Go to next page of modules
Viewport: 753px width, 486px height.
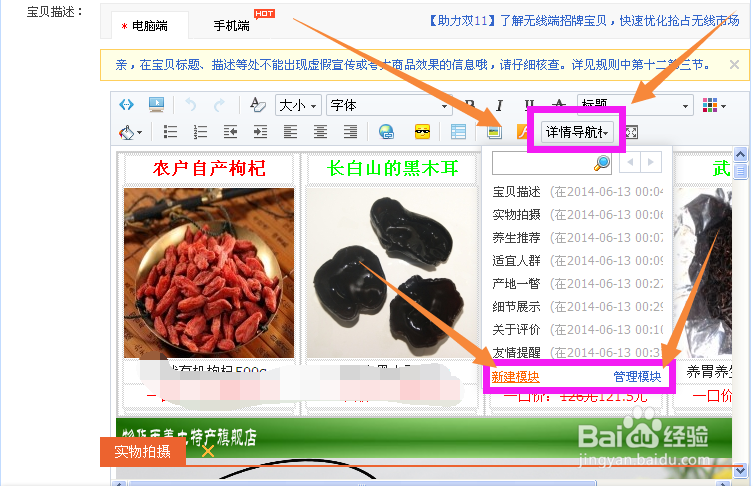point(651,162)
